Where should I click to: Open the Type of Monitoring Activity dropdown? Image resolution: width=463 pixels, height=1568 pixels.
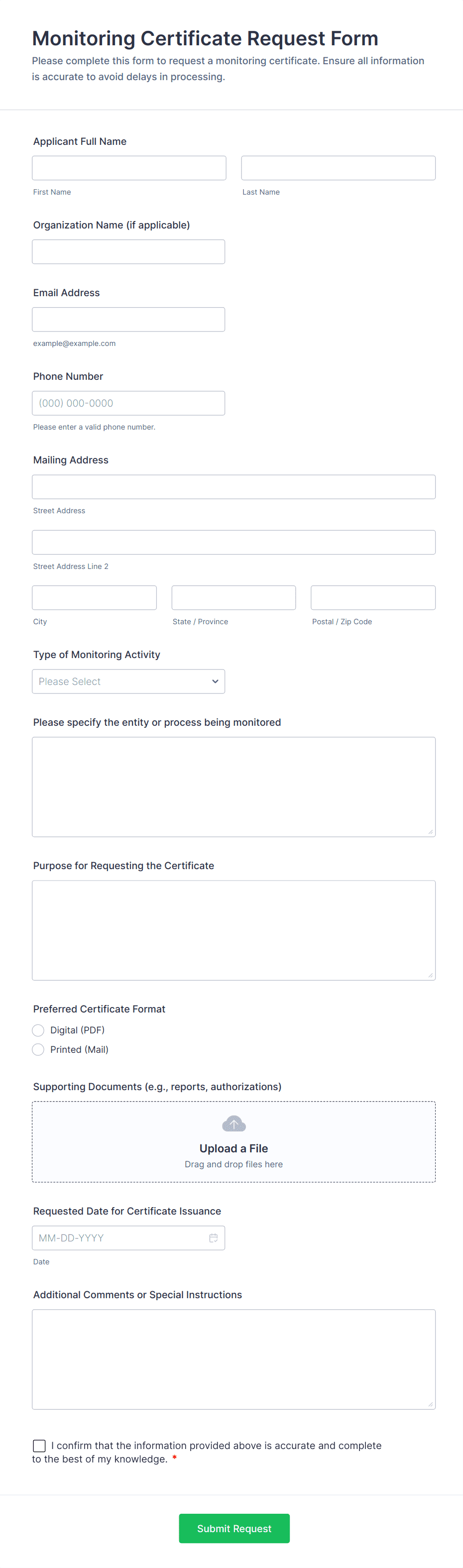[128, 681]
